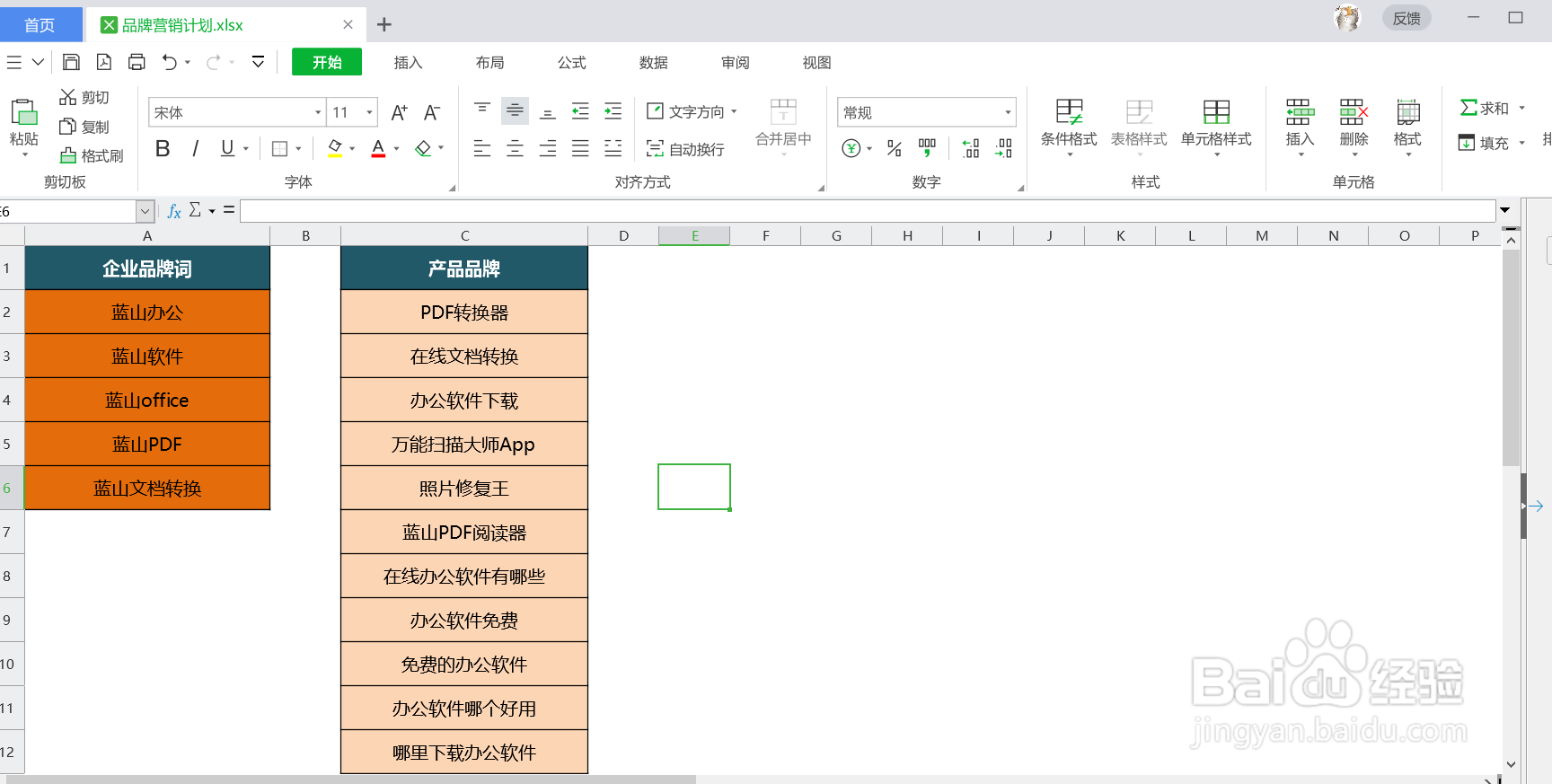Click Format Painter (格式刷)
The image size is (1552, 784).
coord(92,156)
